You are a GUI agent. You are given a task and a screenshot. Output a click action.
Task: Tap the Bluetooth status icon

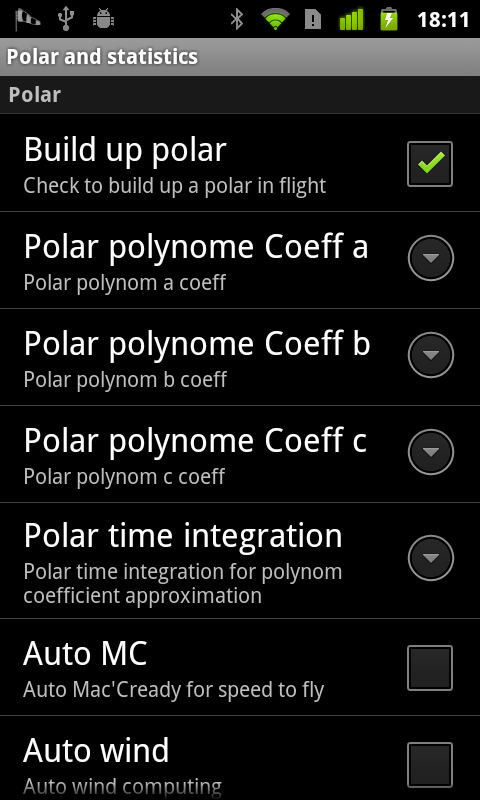pos(236,20)
